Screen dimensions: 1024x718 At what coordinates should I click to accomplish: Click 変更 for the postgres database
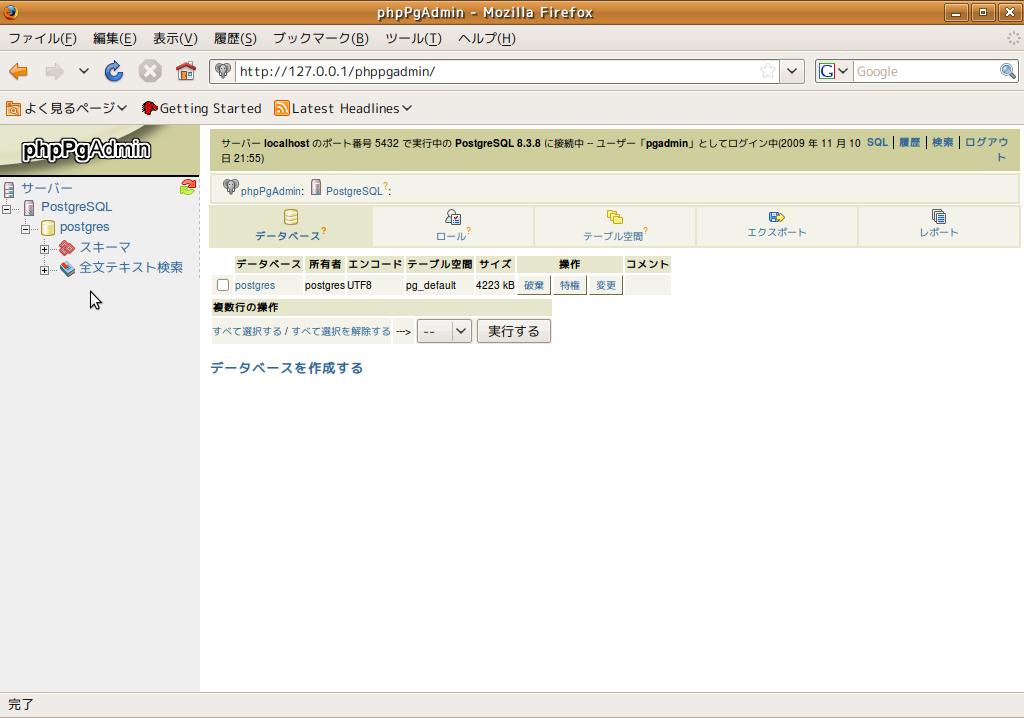coord(606,285)
